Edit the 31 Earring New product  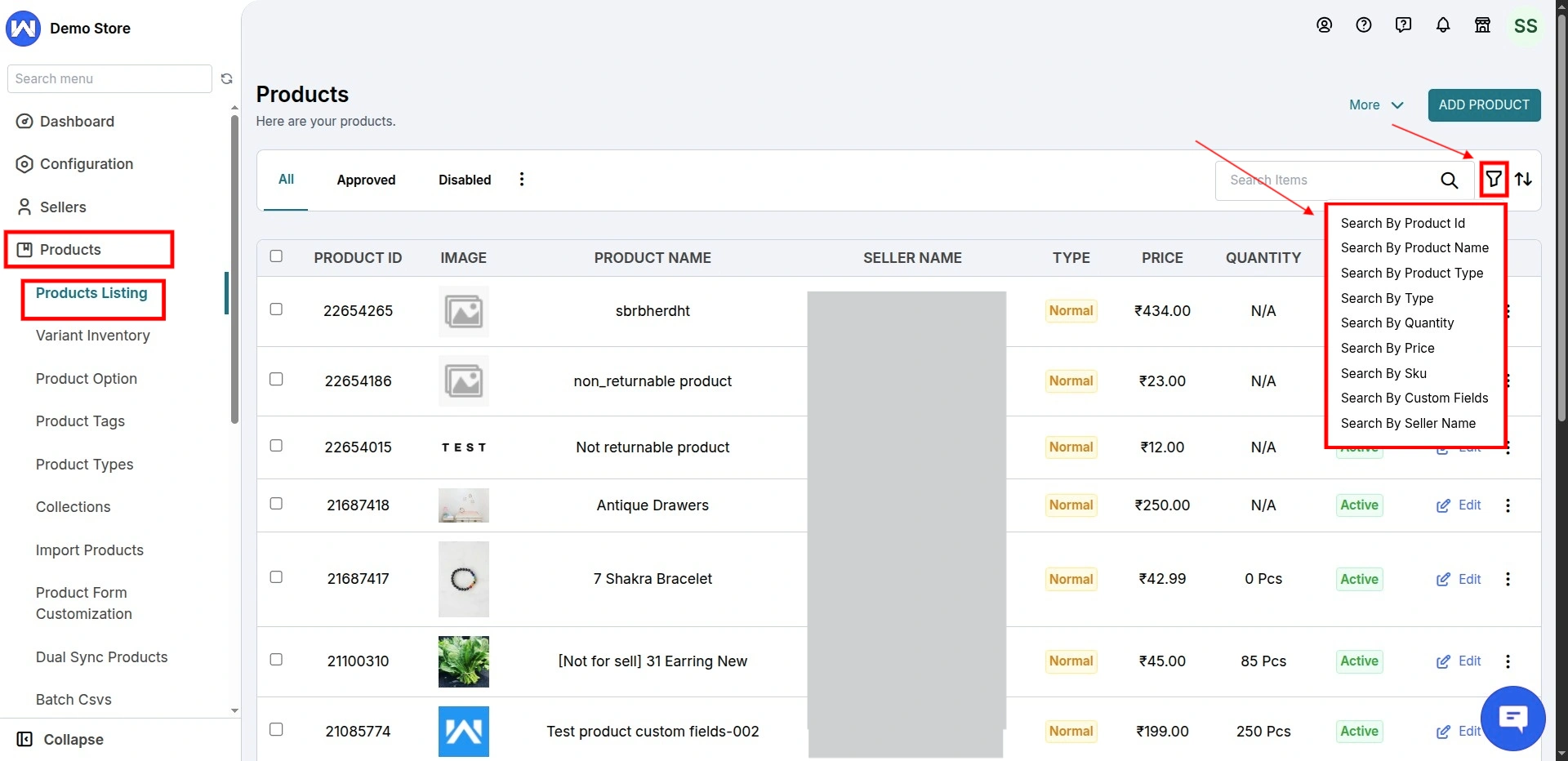(x=1459, y=661)
